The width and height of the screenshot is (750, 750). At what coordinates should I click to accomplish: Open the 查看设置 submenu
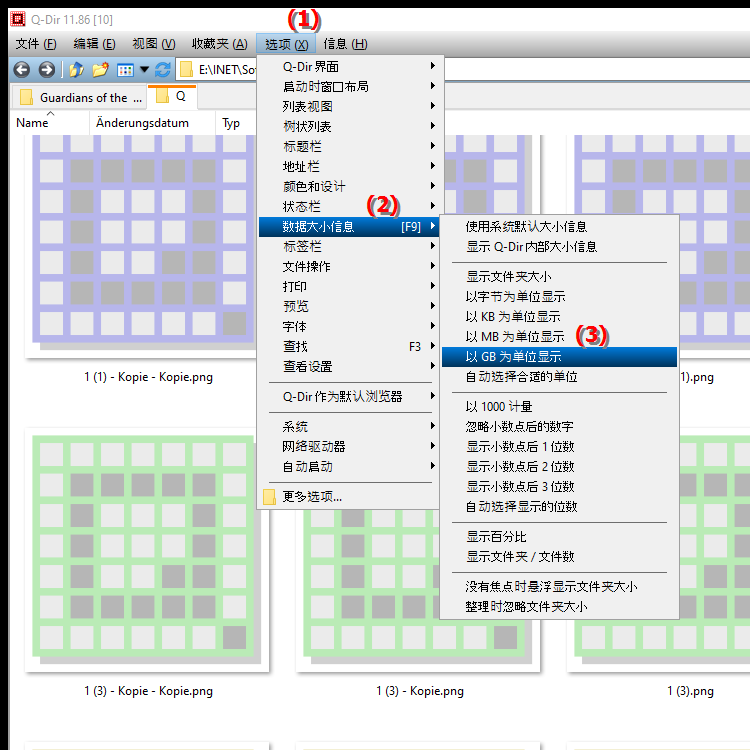click(351, 367)
